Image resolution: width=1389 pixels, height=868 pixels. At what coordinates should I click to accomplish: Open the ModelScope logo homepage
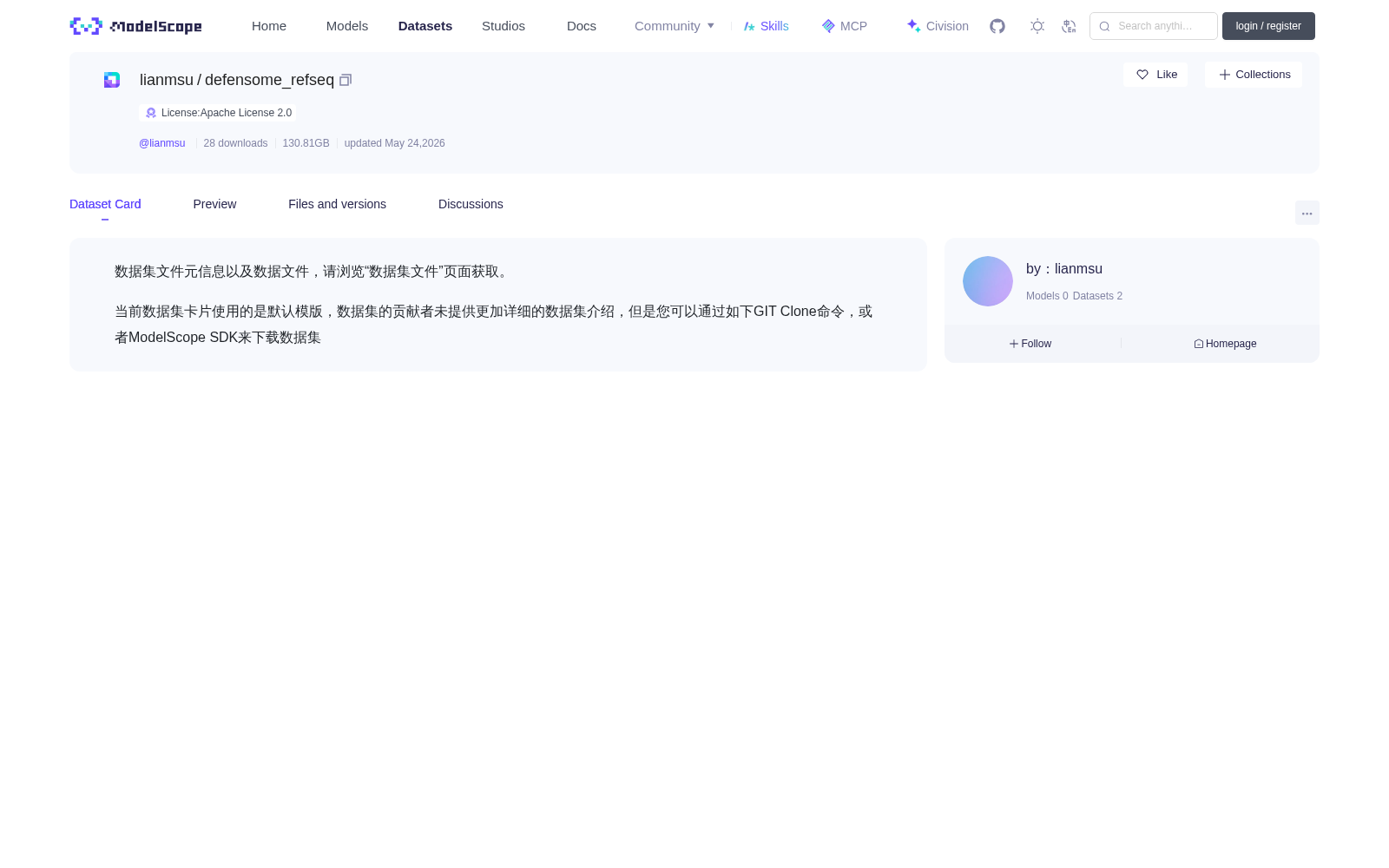point(135,26)
